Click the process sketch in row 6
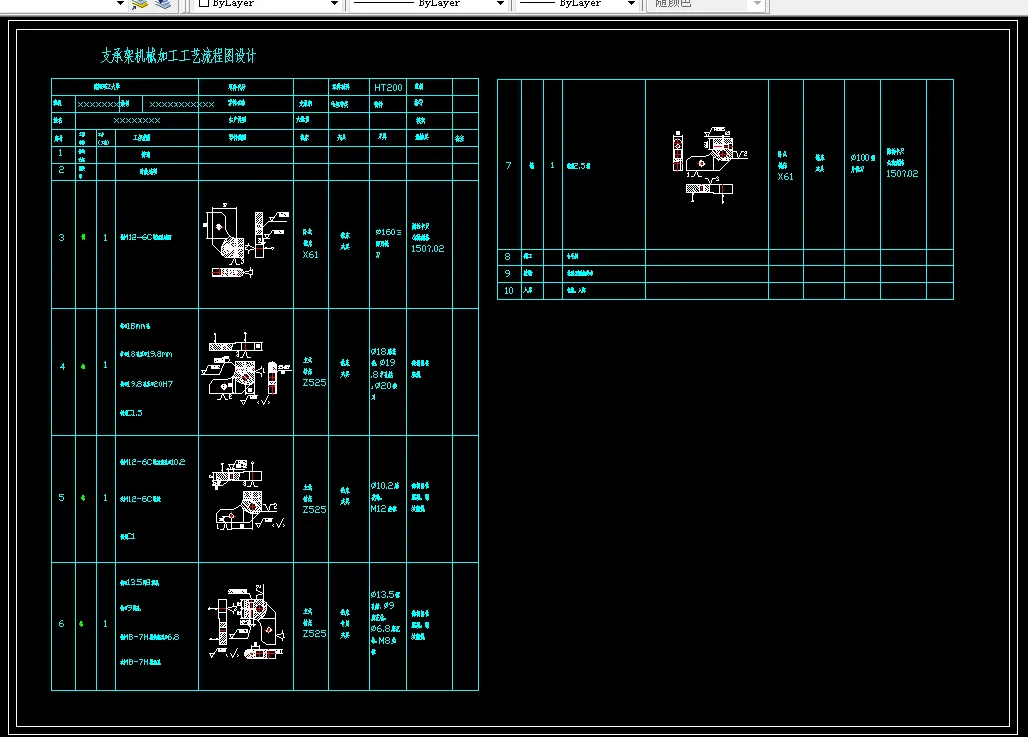The width and height of the screenshot is (1028, 737). pos(247,622)
